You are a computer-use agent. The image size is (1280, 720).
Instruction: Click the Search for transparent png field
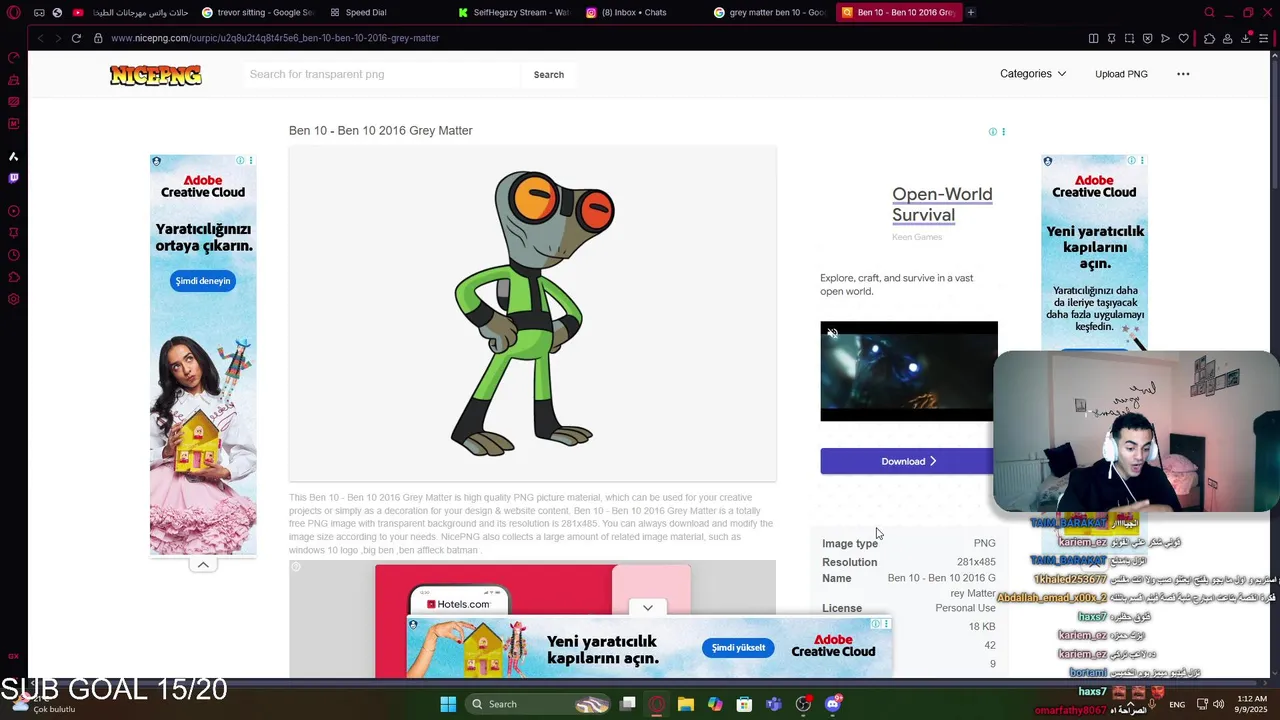382,74
